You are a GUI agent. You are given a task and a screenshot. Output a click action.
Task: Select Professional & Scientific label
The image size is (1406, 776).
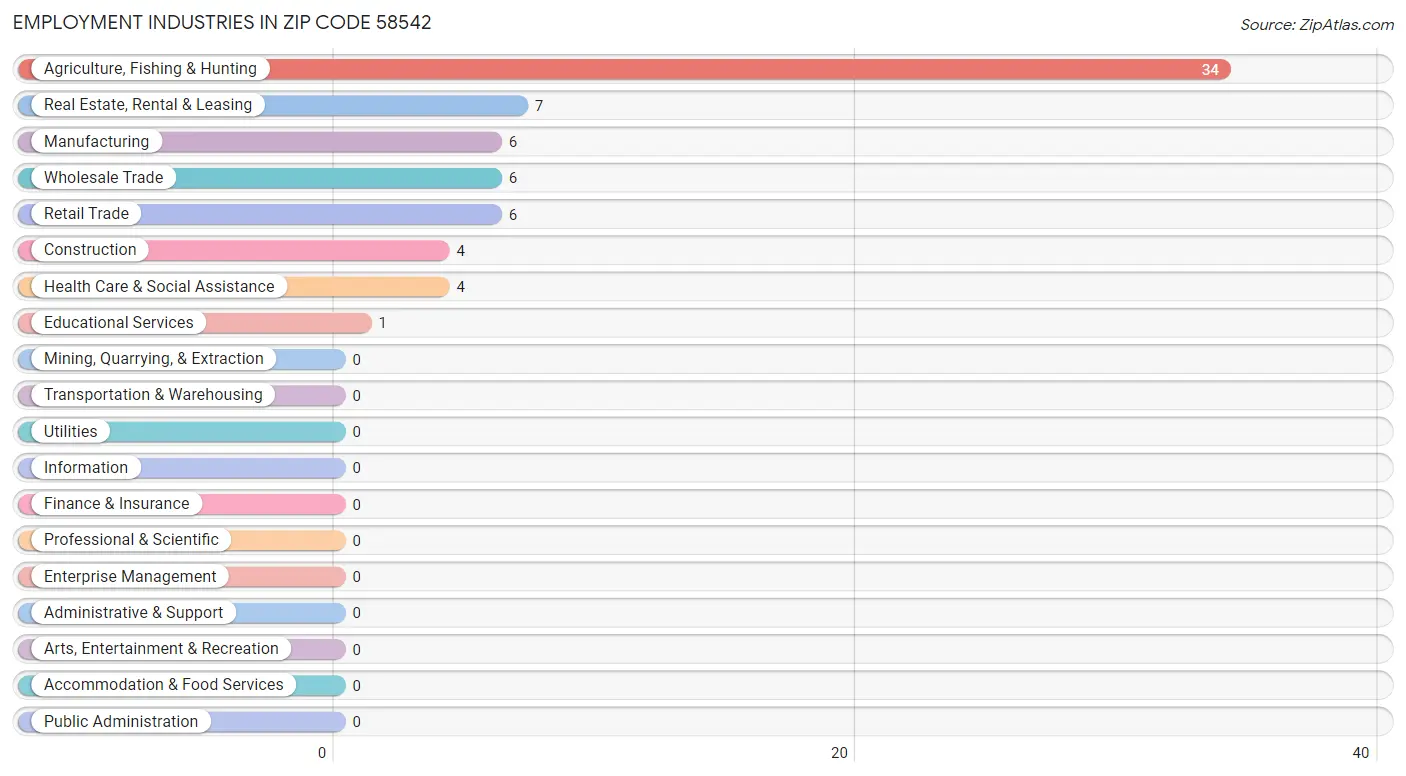131,540
